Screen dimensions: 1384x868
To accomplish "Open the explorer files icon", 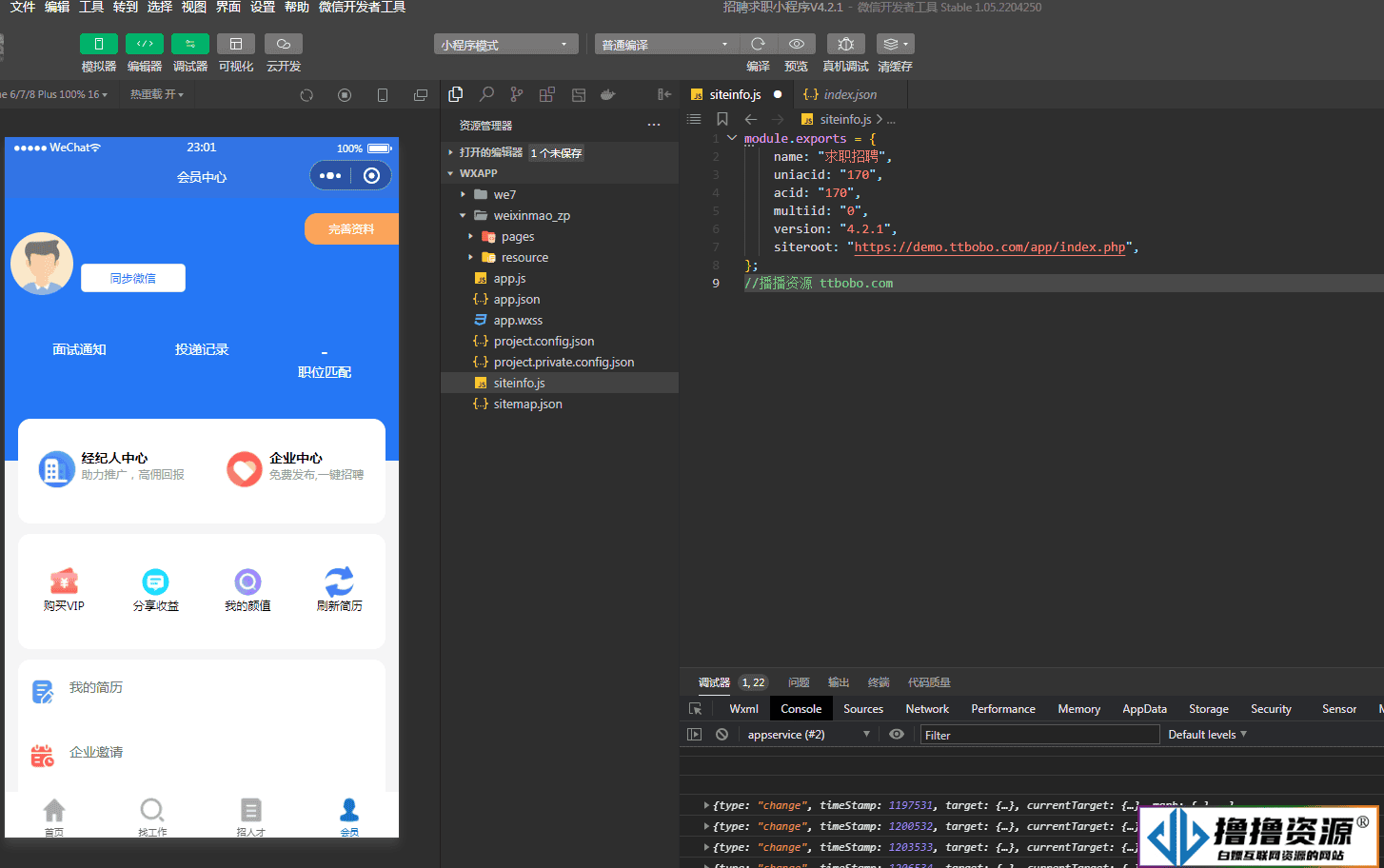I will [x=456, y=94].
